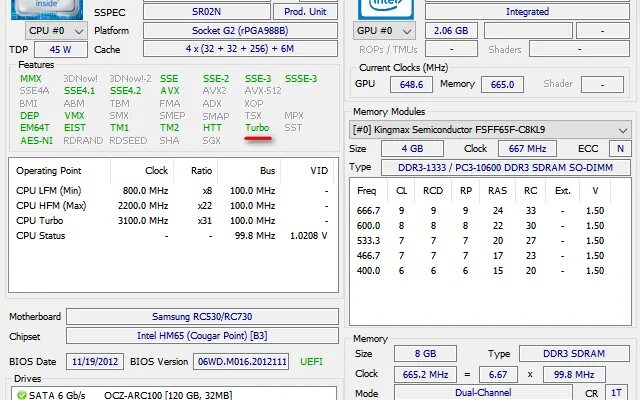The image size is (640, 400).
Task: Click the BIOS Date 11/19/2012 field
Action: (x=95, y=362)
